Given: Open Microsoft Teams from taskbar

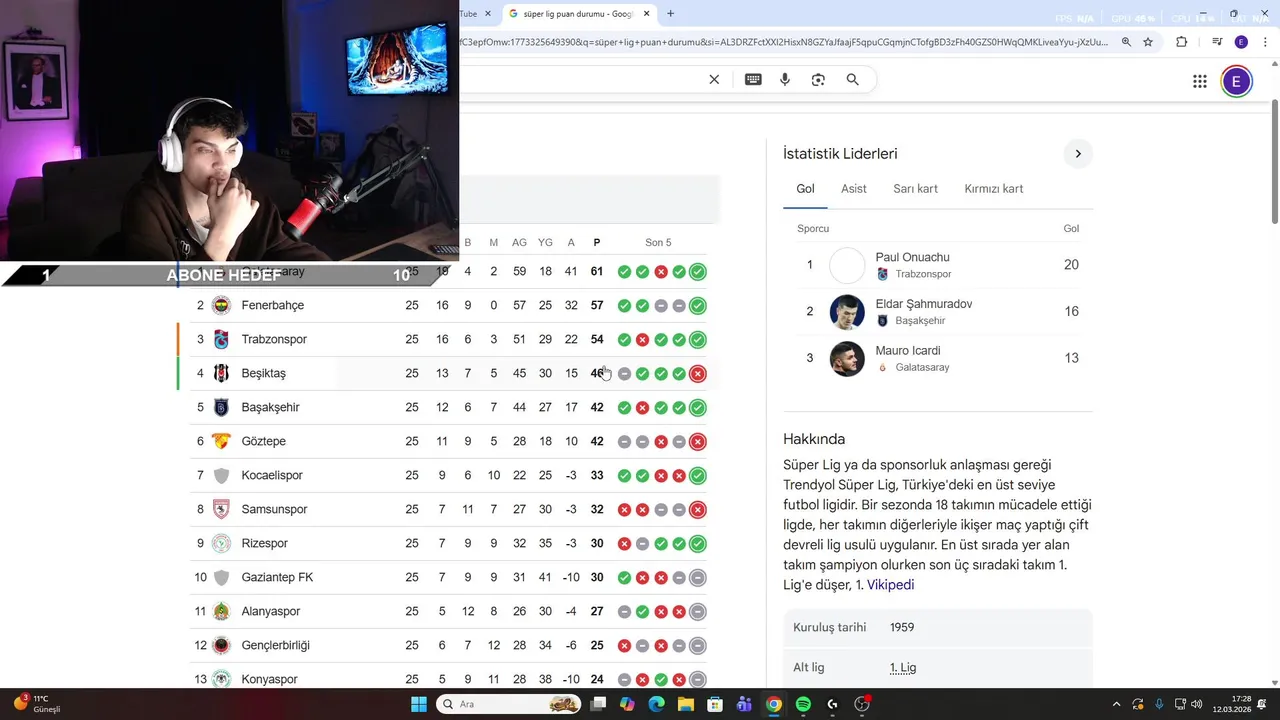Looking at the screenshot, I should (x=744, y=704).
